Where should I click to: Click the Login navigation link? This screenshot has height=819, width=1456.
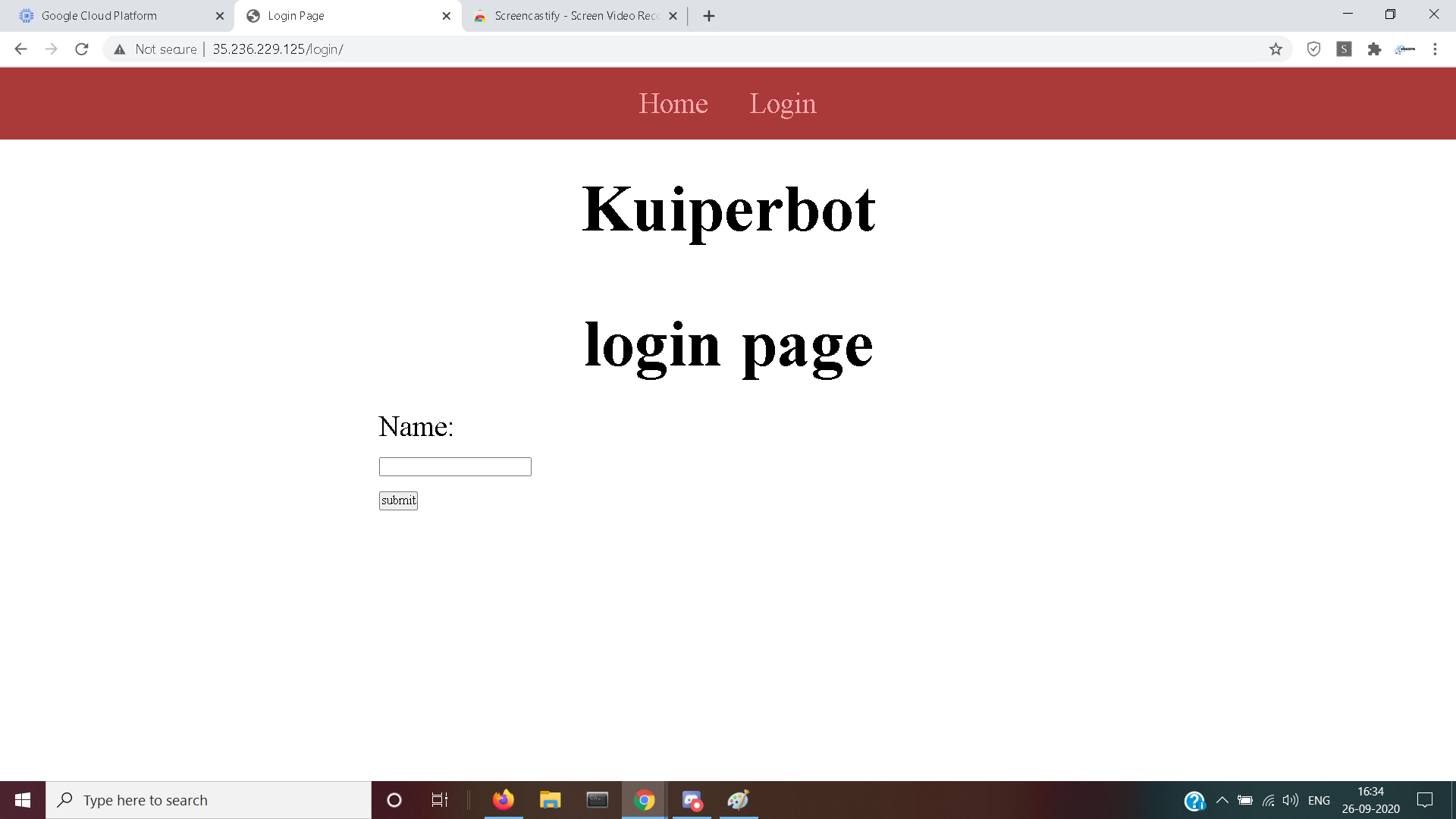point(783,103)
